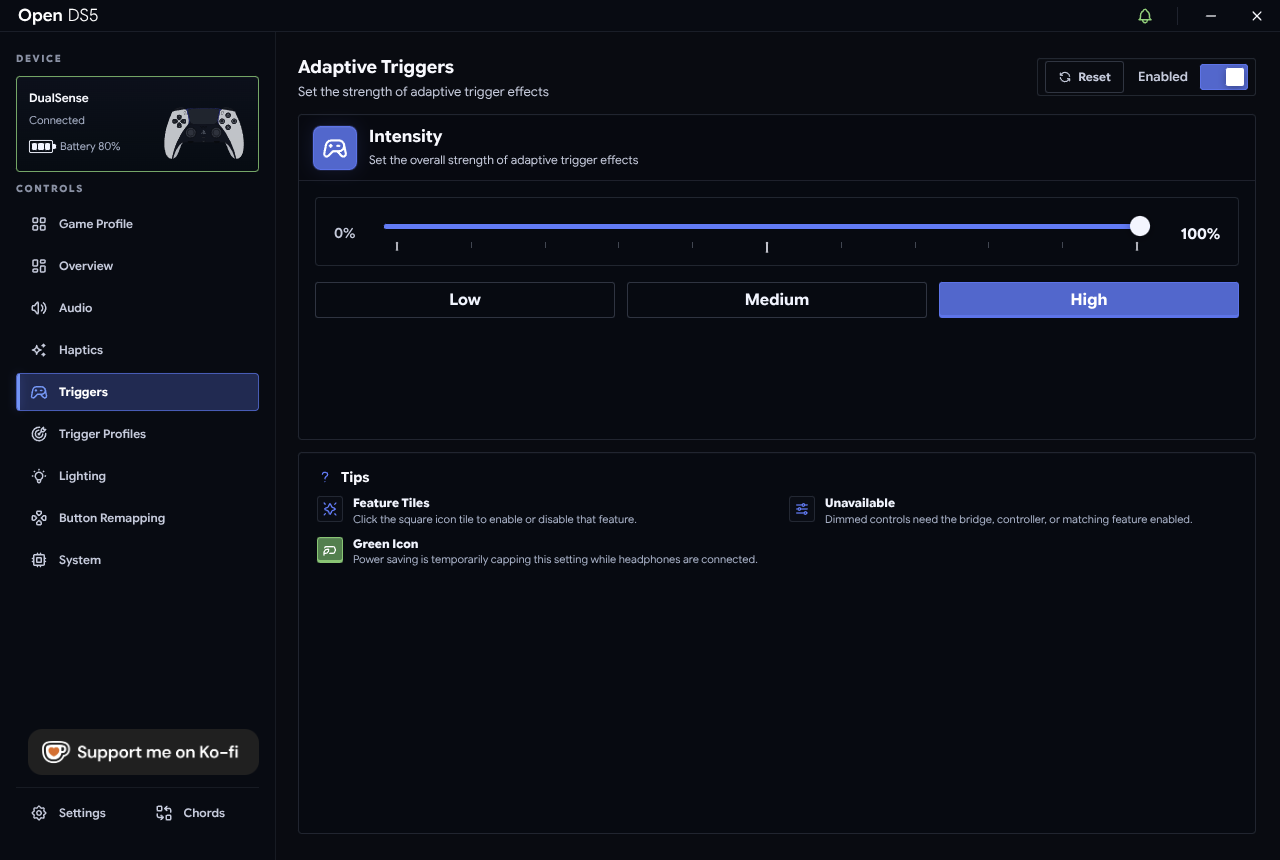This screenshot has width=1280, height=860.
Task: Click the Lighting bulb icon
Action: click(39, 476)
